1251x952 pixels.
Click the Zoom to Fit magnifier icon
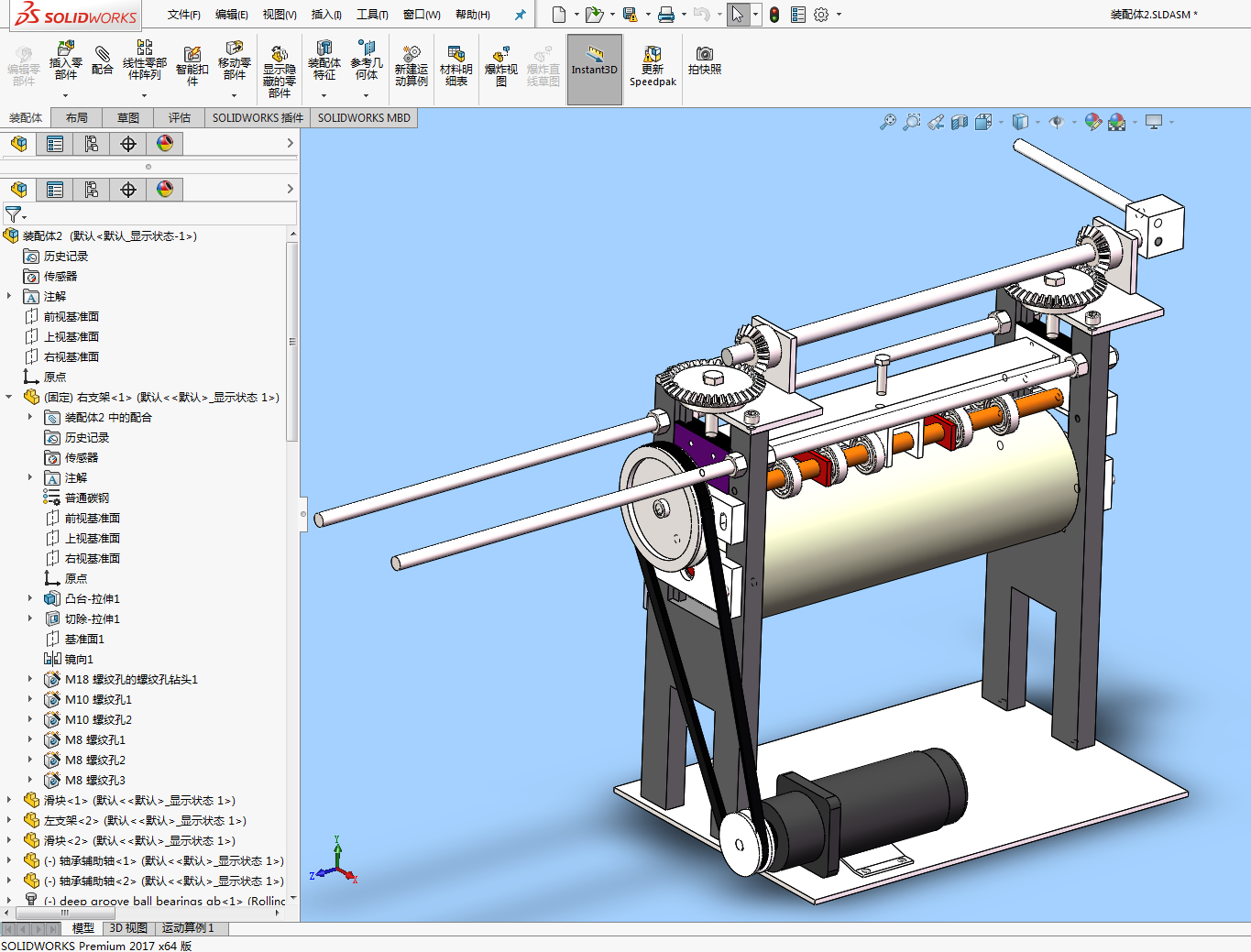pos(887,122)
